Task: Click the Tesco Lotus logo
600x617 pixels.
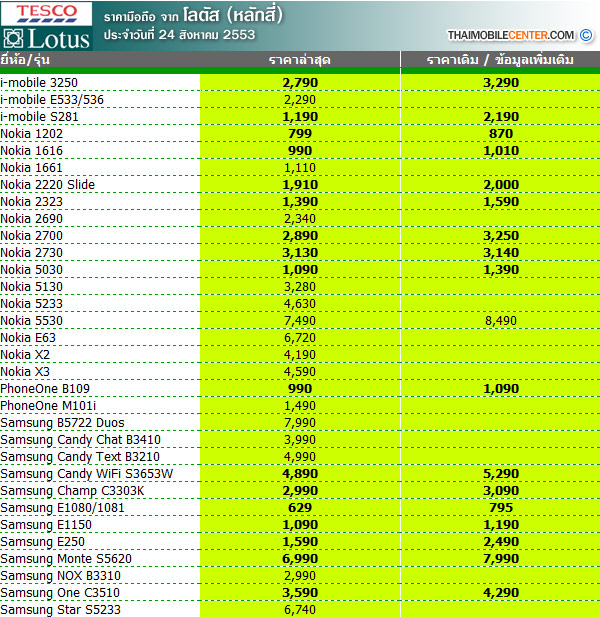Action: tap(46, 26)
